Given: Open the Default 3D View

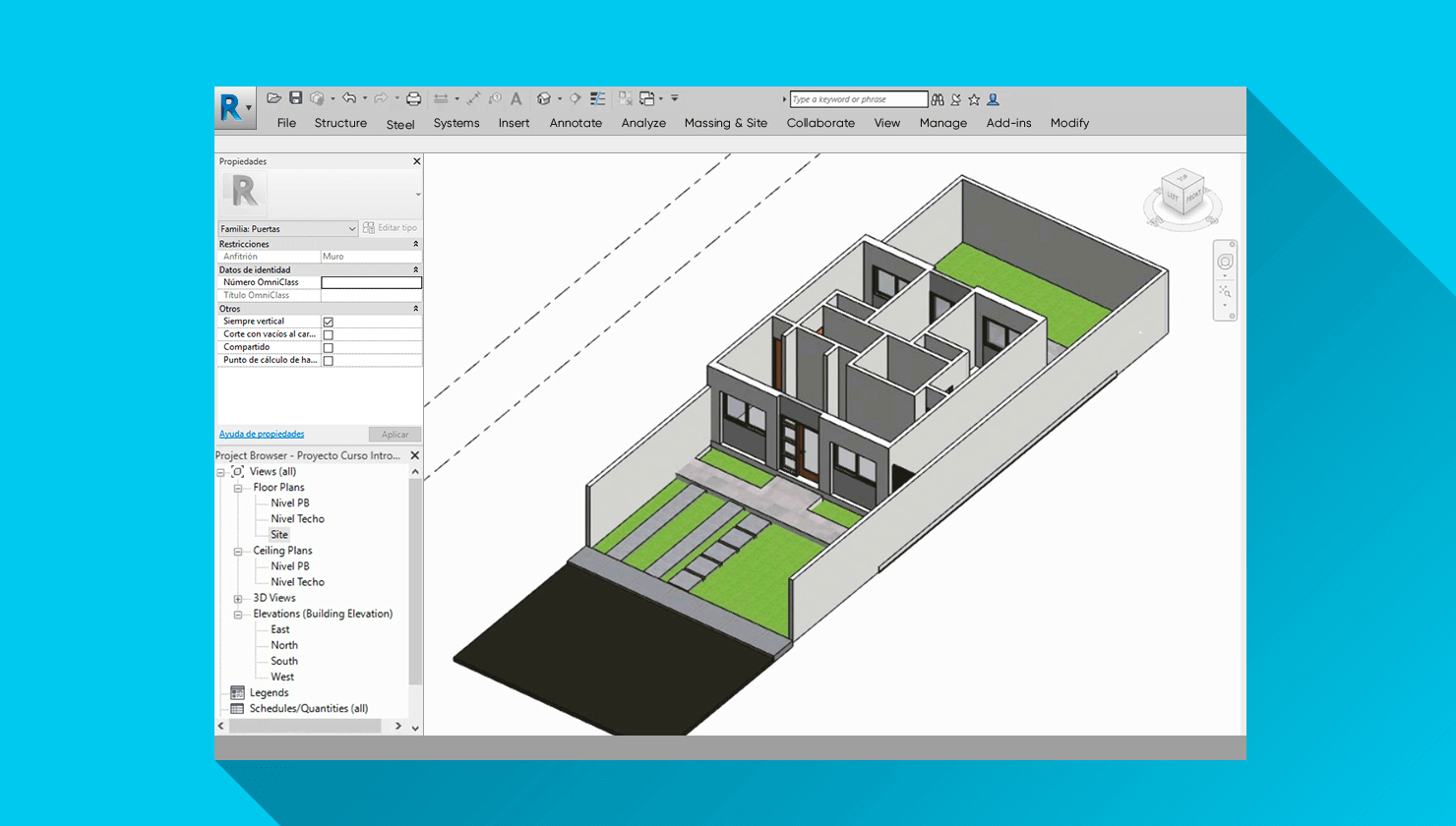Looking at the screenshot, I should pos(544,98).
